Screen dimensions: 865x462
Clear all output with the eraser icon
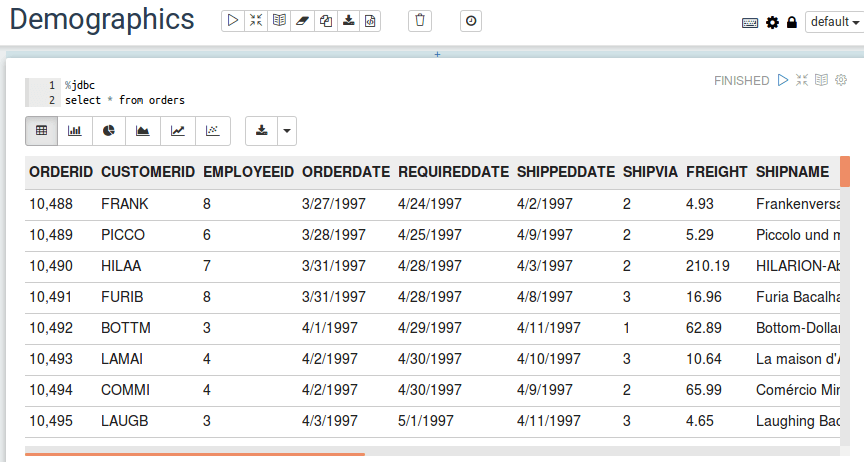click(x=302, y=21)
